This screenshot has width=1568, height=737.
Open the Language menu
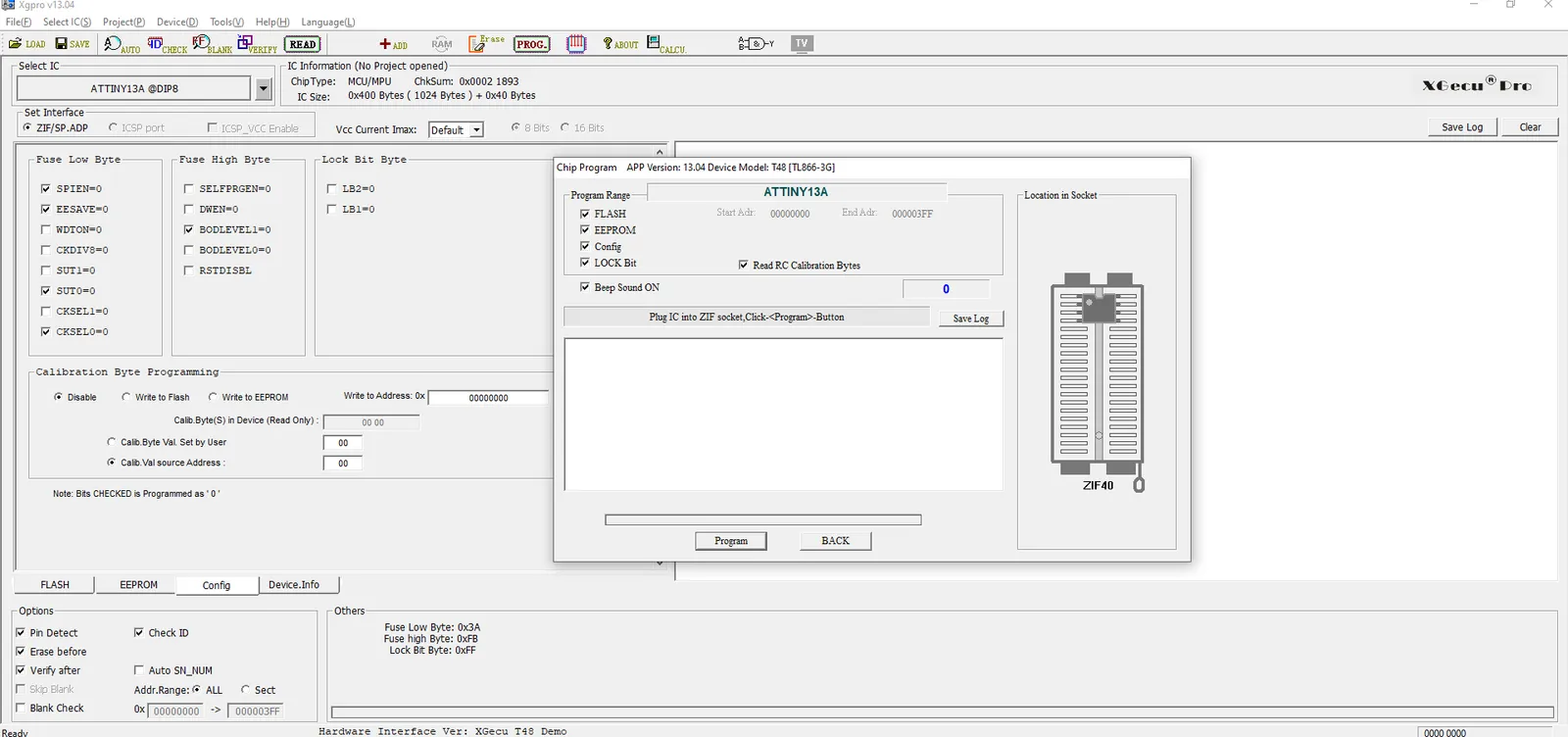pos(327,22)
